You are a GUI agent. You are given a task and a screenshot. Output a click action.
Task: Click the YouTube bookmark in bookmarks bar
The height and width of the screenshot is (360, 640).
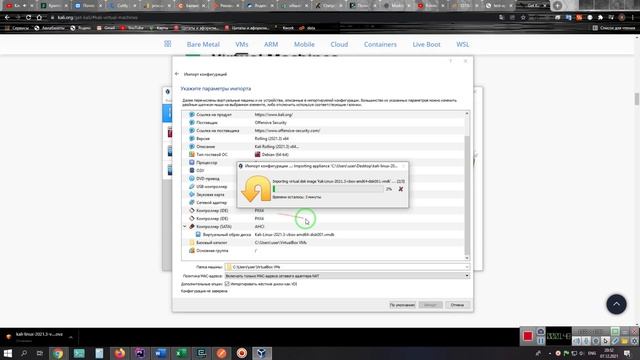(132, 28)
